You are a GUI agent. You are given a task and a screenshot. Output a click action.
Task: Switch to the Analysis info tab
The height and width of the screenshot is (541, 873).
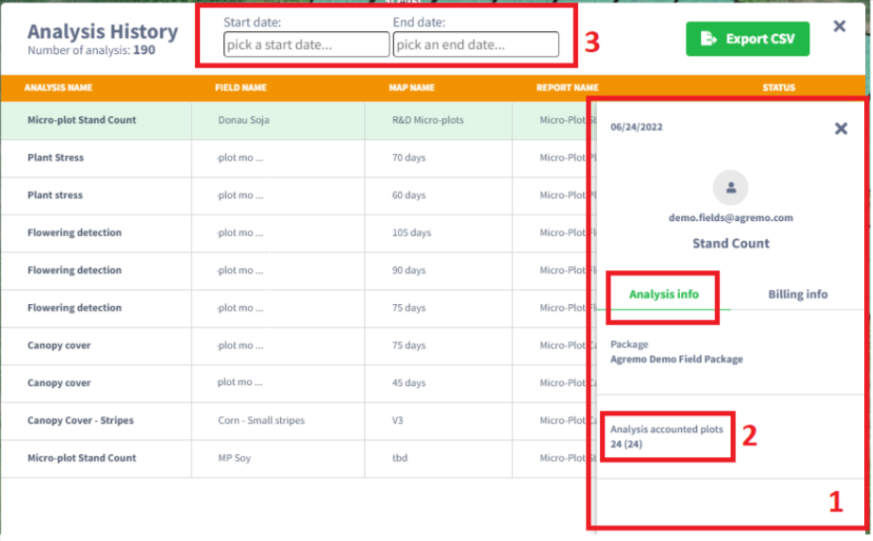click(663, 295)
